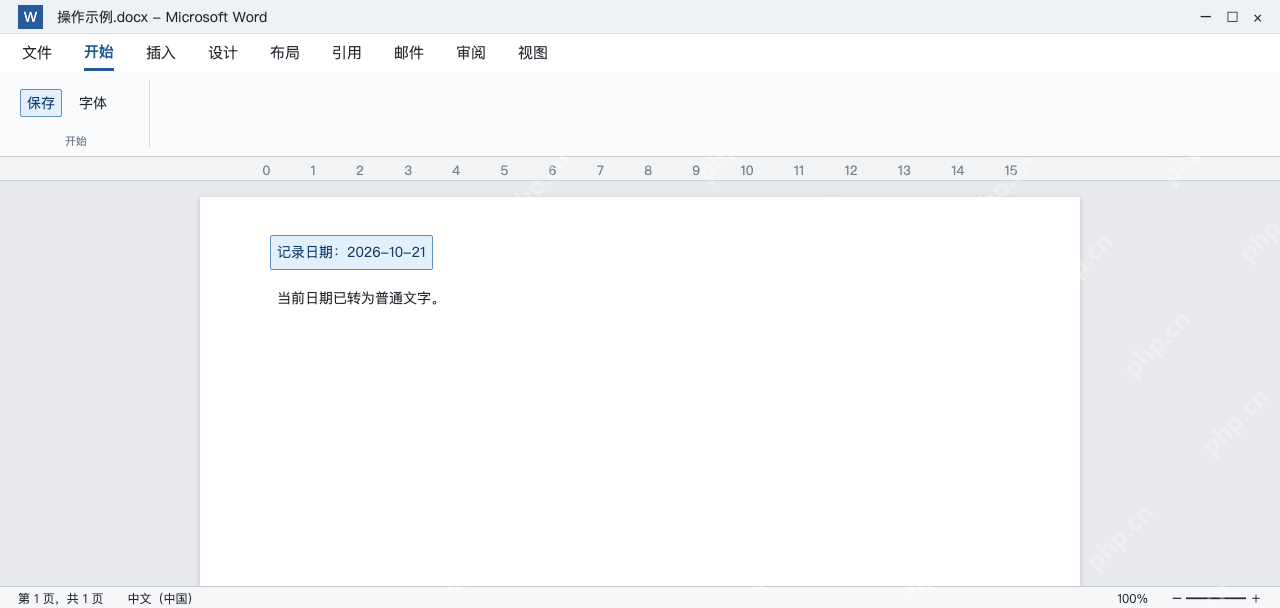Click ruler mark 10
Image resolution: width=1280 pixels, height=608 pixels.
tap(747, 170)
